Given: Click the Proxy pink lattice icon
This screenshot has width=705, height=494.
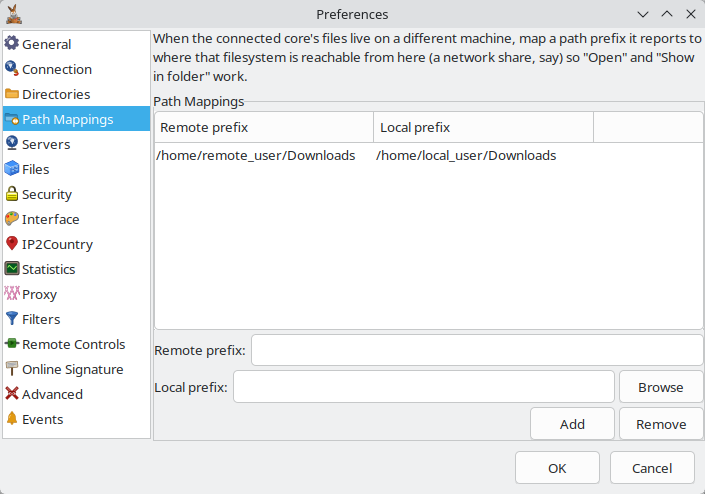Looking at the screenshot, I should (x=12, y=294).
